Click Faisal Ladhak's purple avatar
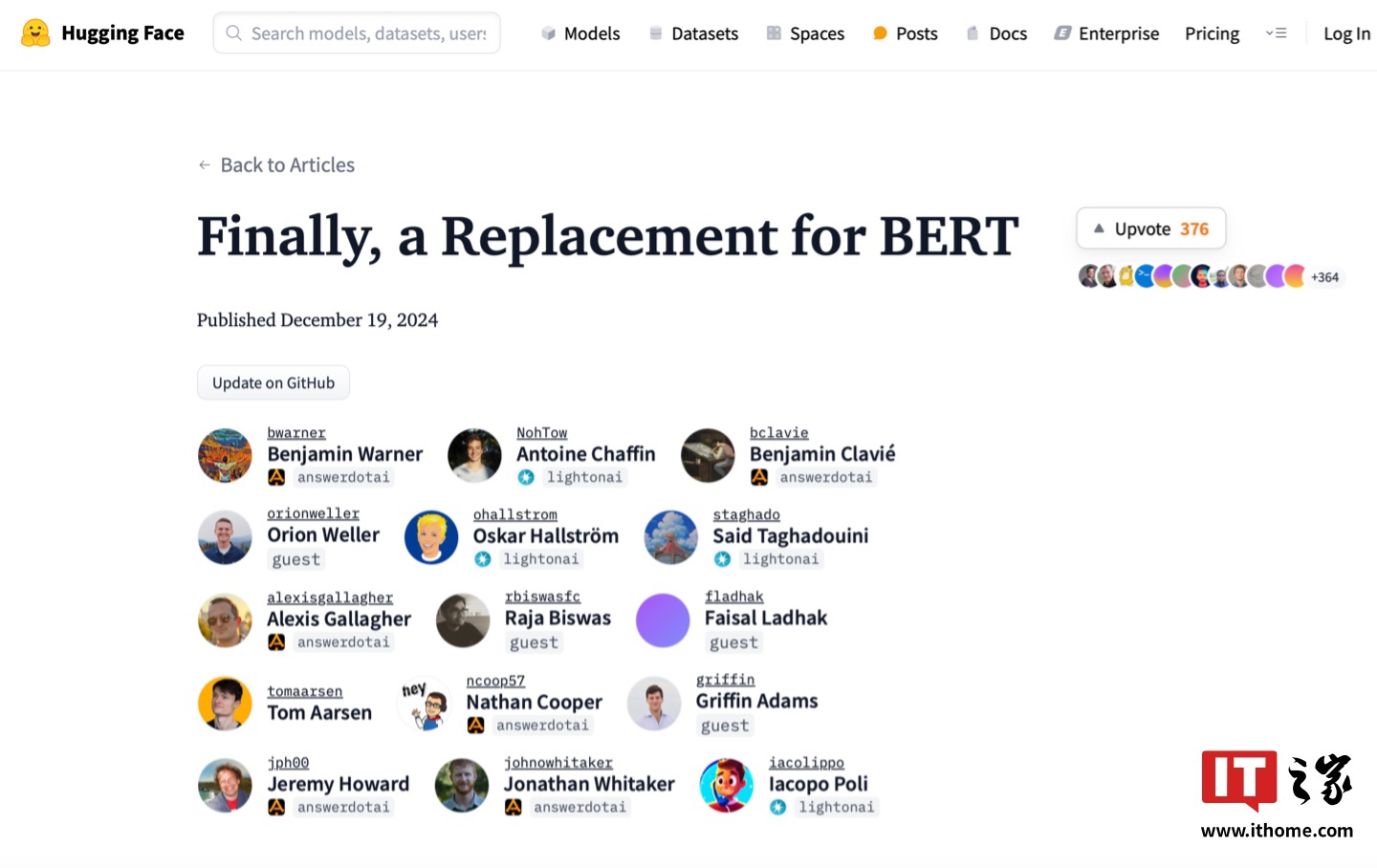 663,619
